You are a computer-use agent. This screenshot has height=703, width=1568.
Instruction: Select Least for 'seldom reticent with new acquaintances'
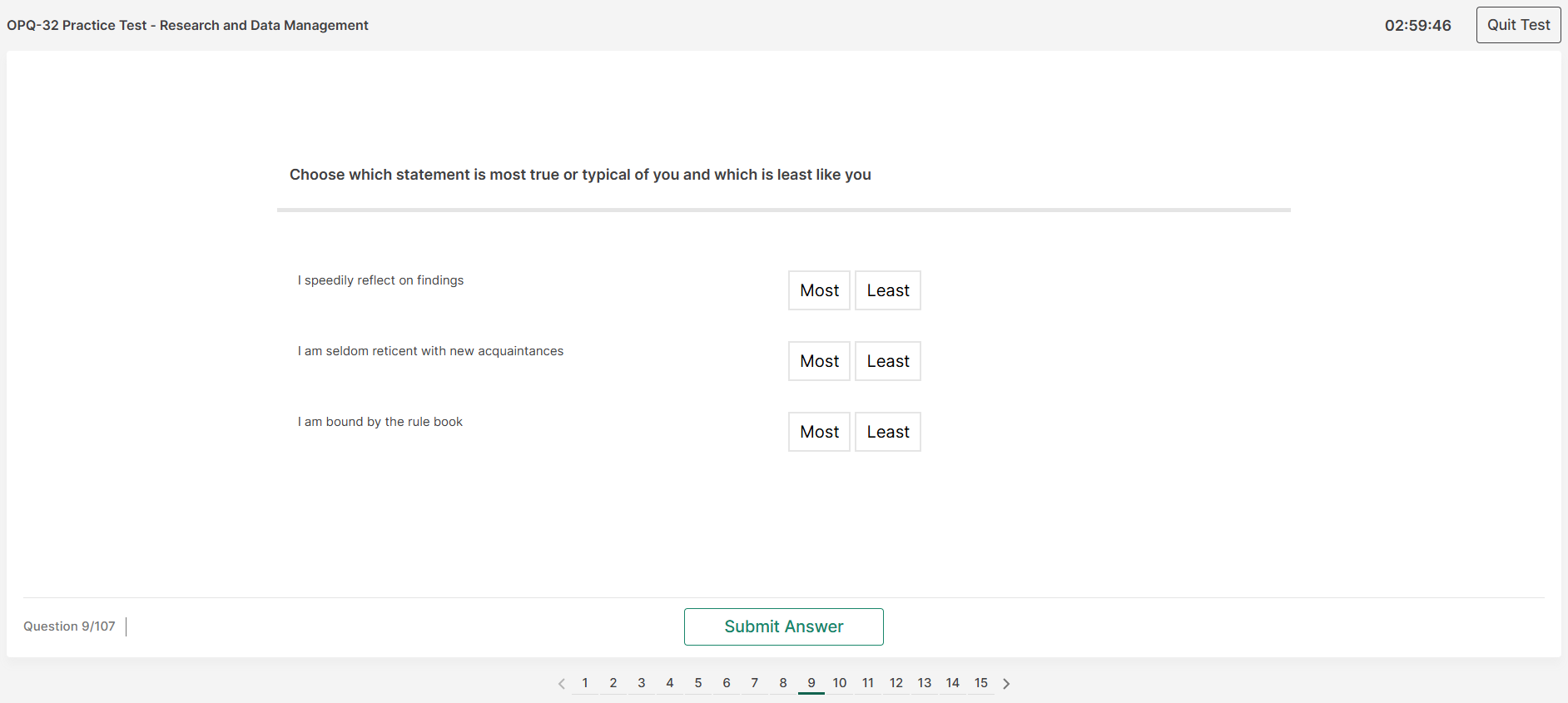point(887,361)
